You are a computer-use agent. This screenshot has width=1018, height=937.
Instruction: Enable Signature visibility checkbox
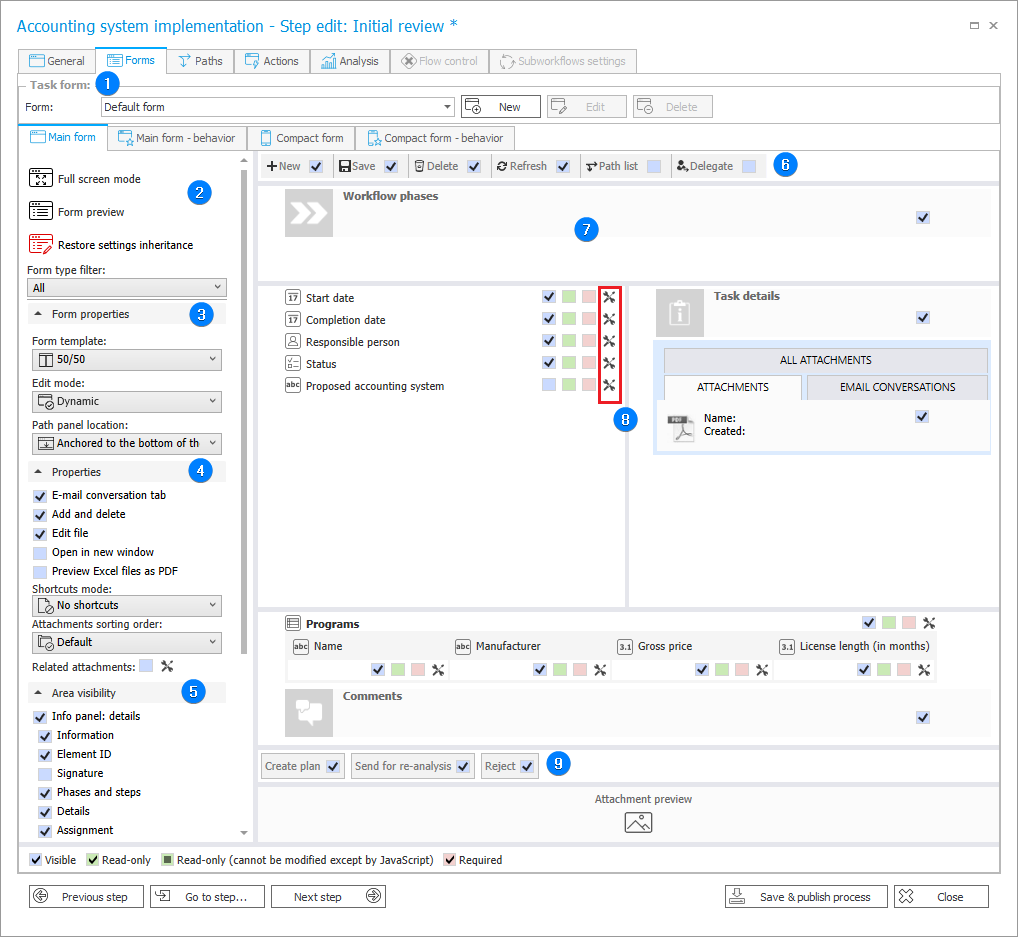(45, 774)
